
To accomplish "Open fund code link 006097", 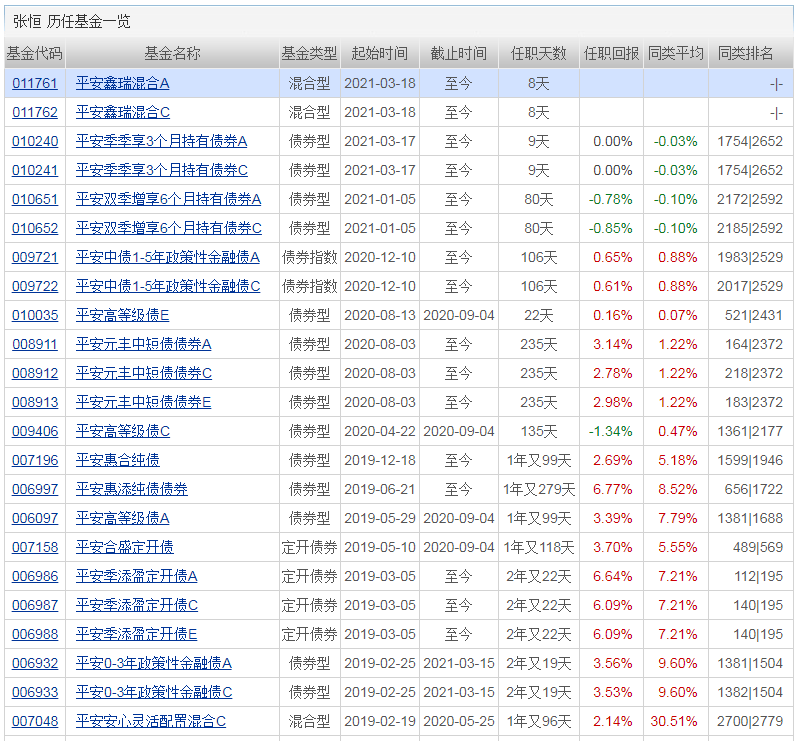I will pyautogui.click(x=35, y=519).
